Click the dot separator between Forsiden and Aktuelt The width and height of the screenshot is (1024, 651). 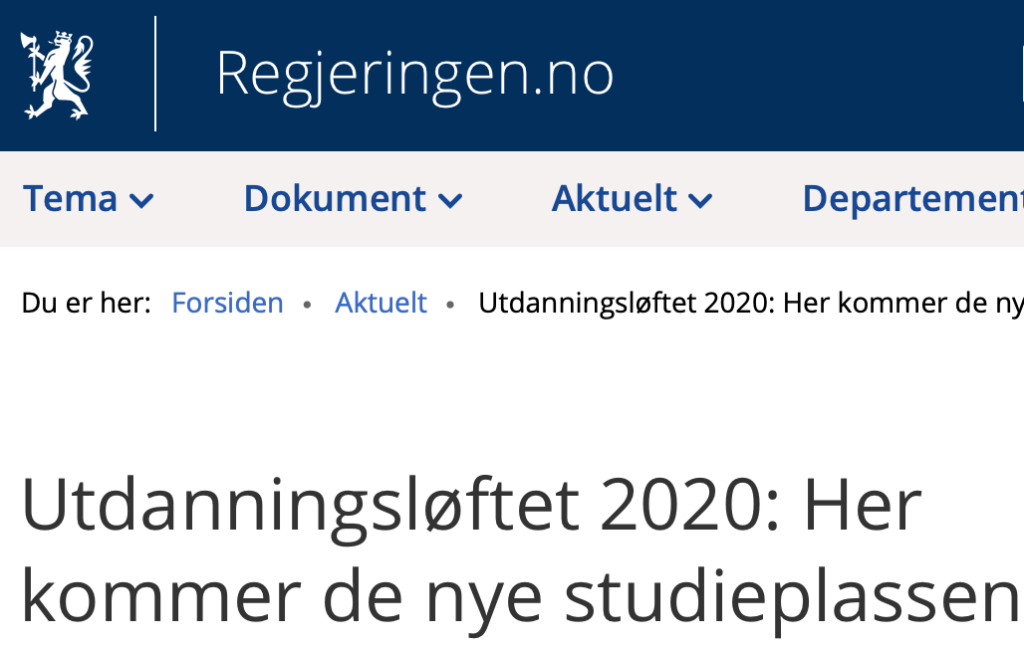point(307,304)
